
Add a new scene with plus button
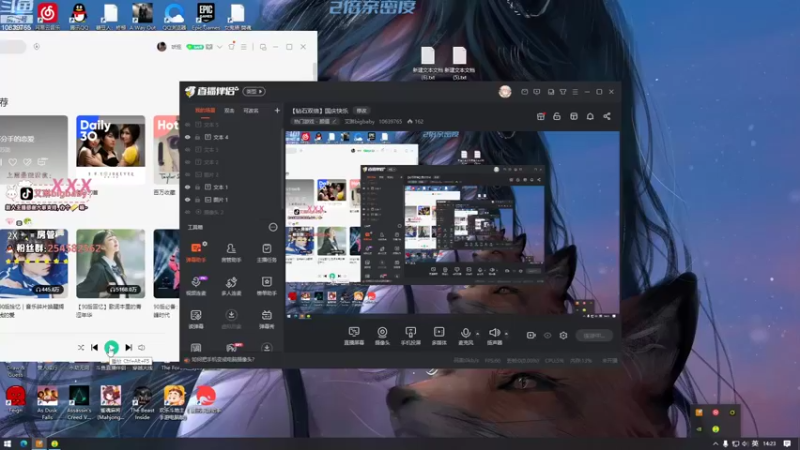[x=277, y=110]
